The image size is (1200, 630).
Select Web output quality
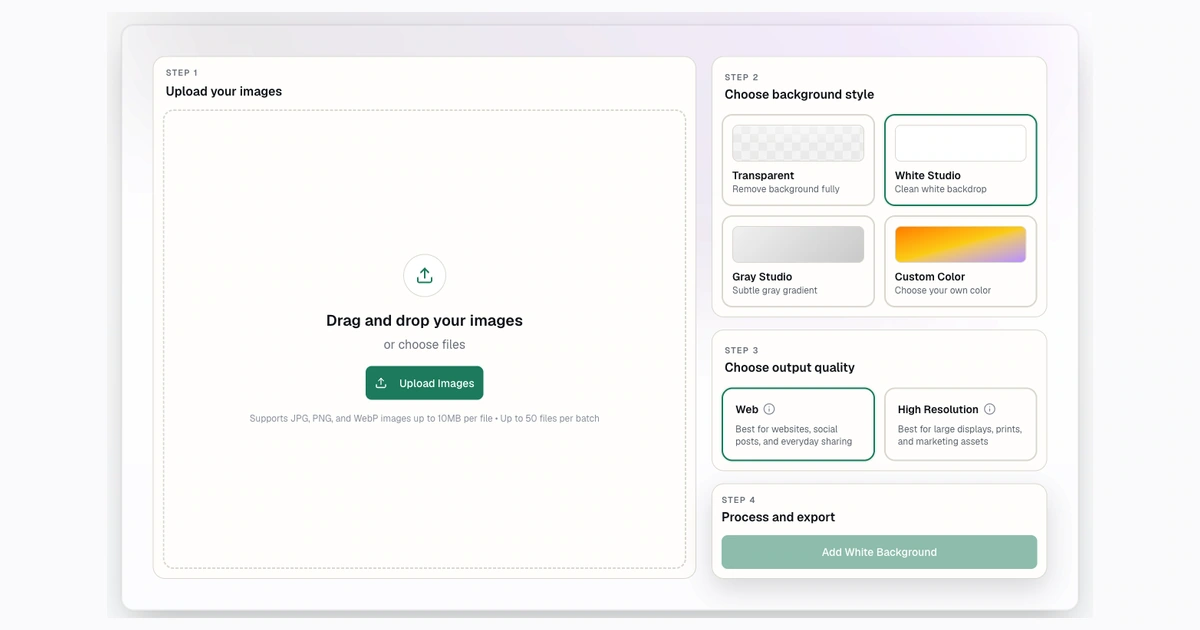tap(798, 424)
